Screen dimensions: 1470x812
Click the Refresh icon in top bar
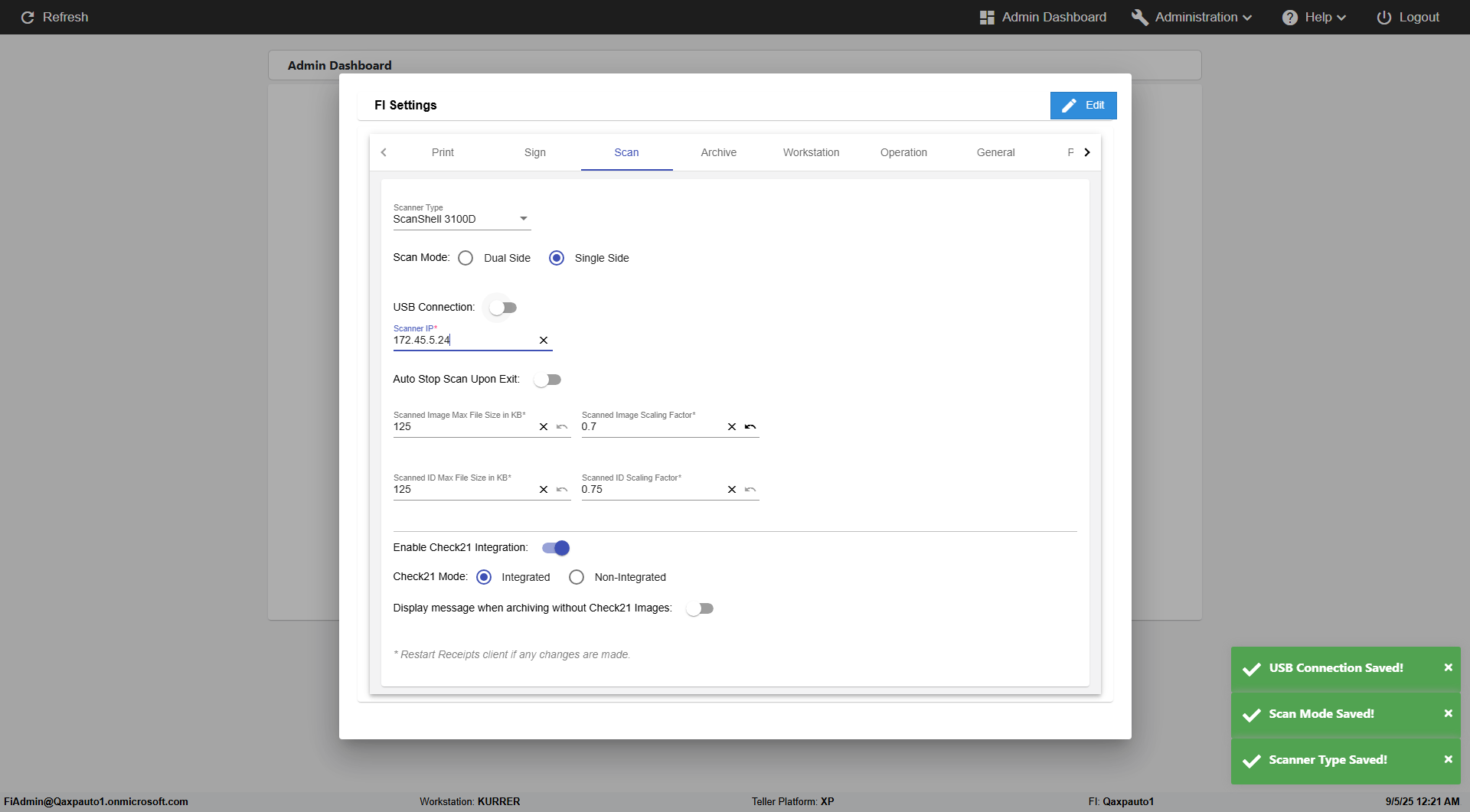pyautogui.click(x=28, y=17)
